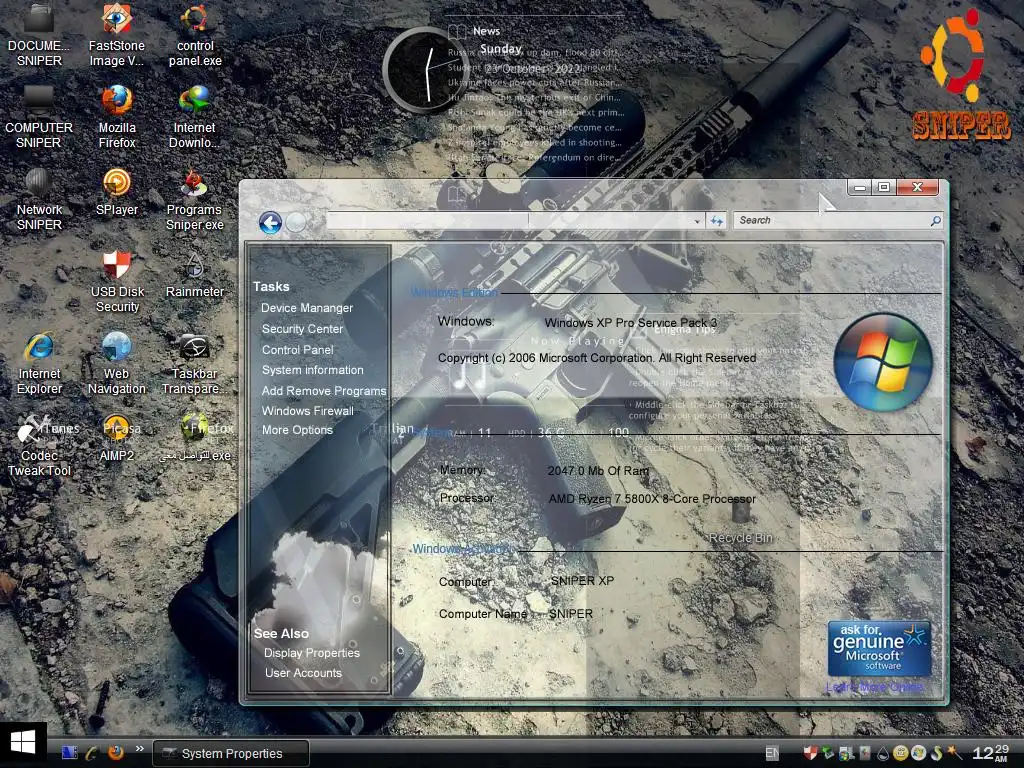Launch SPlayer desktop icon
Viewport: 1024px width, 768px height.
point(117,191)
